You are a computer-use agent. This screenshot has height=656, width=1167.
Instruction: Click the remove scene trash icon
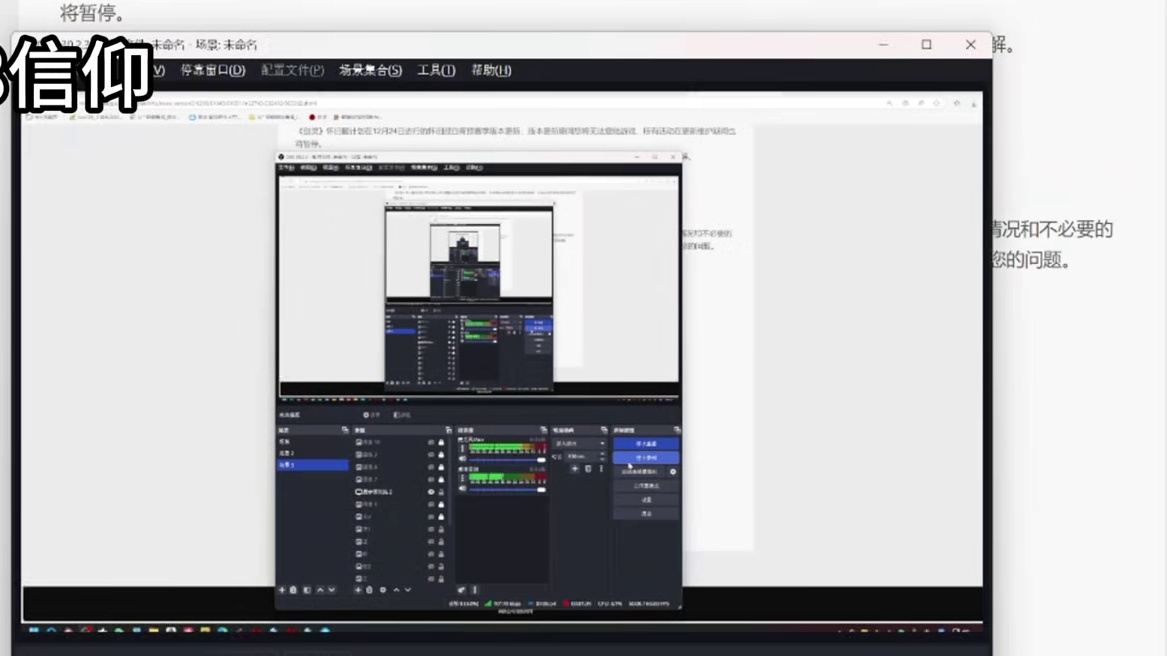294,590
